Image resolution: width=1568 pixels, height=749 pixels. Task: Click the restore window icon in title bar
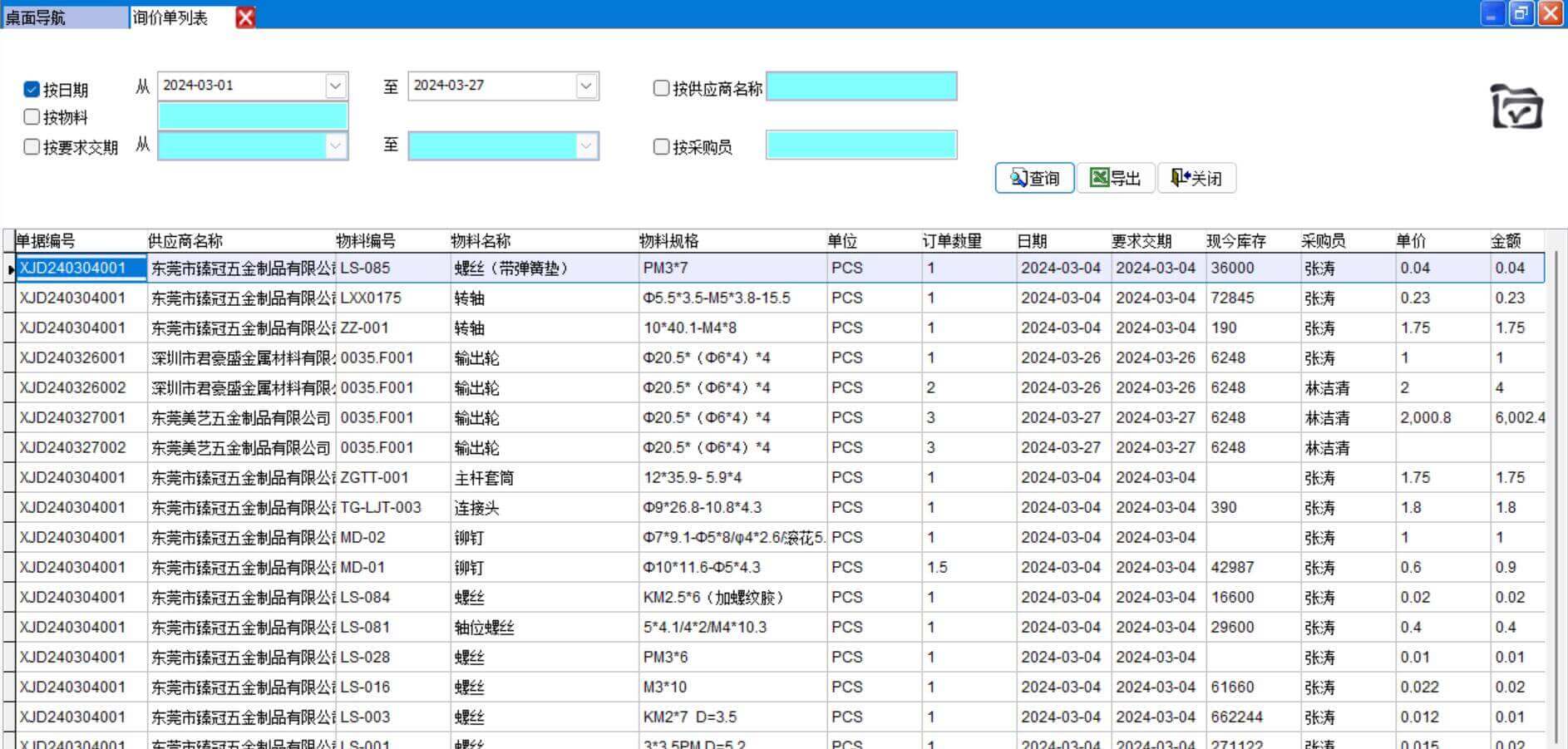[x=1521, y=13]
